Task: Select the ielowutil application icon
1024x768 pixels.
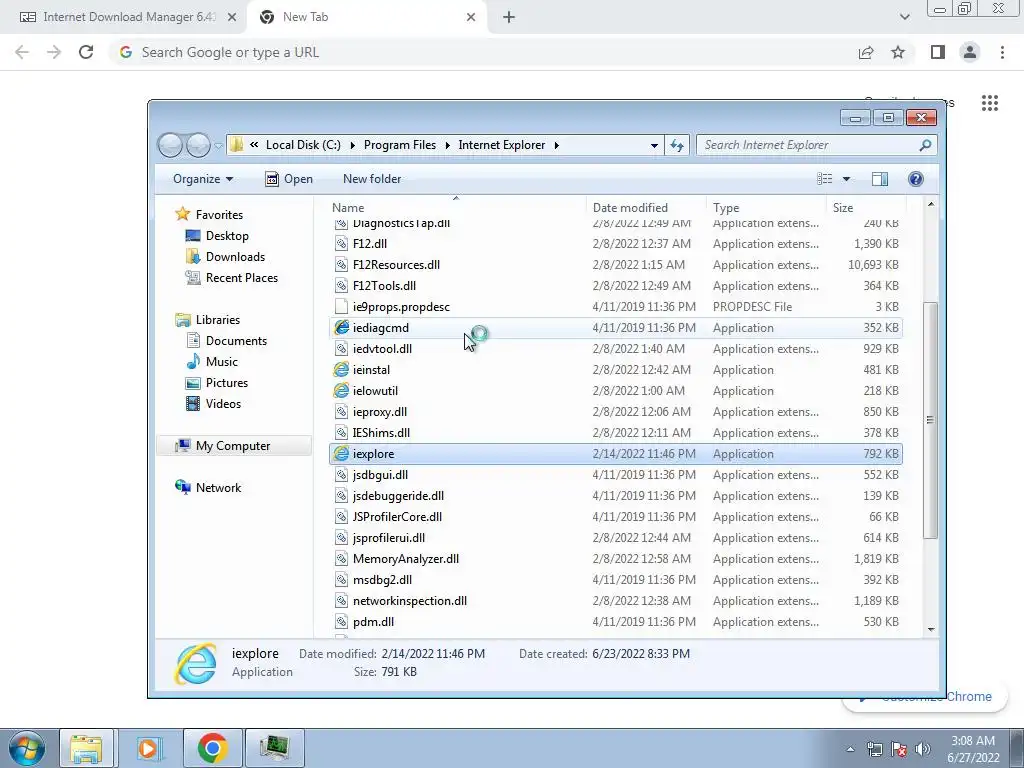Action: coord(341,391)
